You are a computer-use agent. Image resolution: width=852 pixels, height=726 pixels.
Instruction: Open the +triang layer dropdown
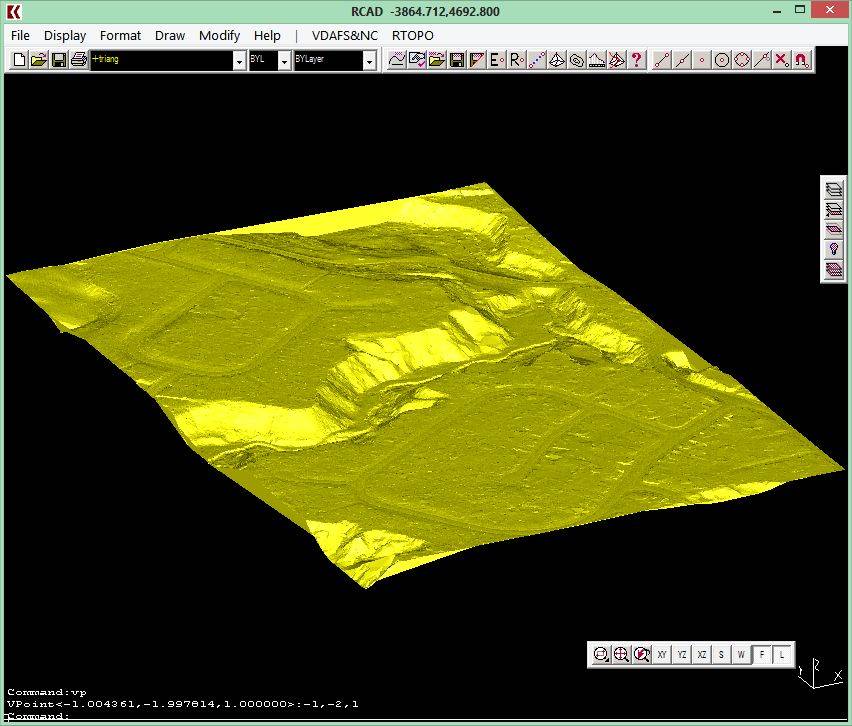coord(239,61)
